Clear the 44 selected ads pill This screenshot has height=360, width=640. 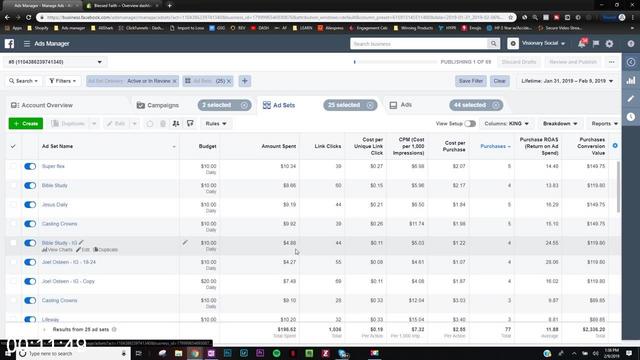coord(496,105)
